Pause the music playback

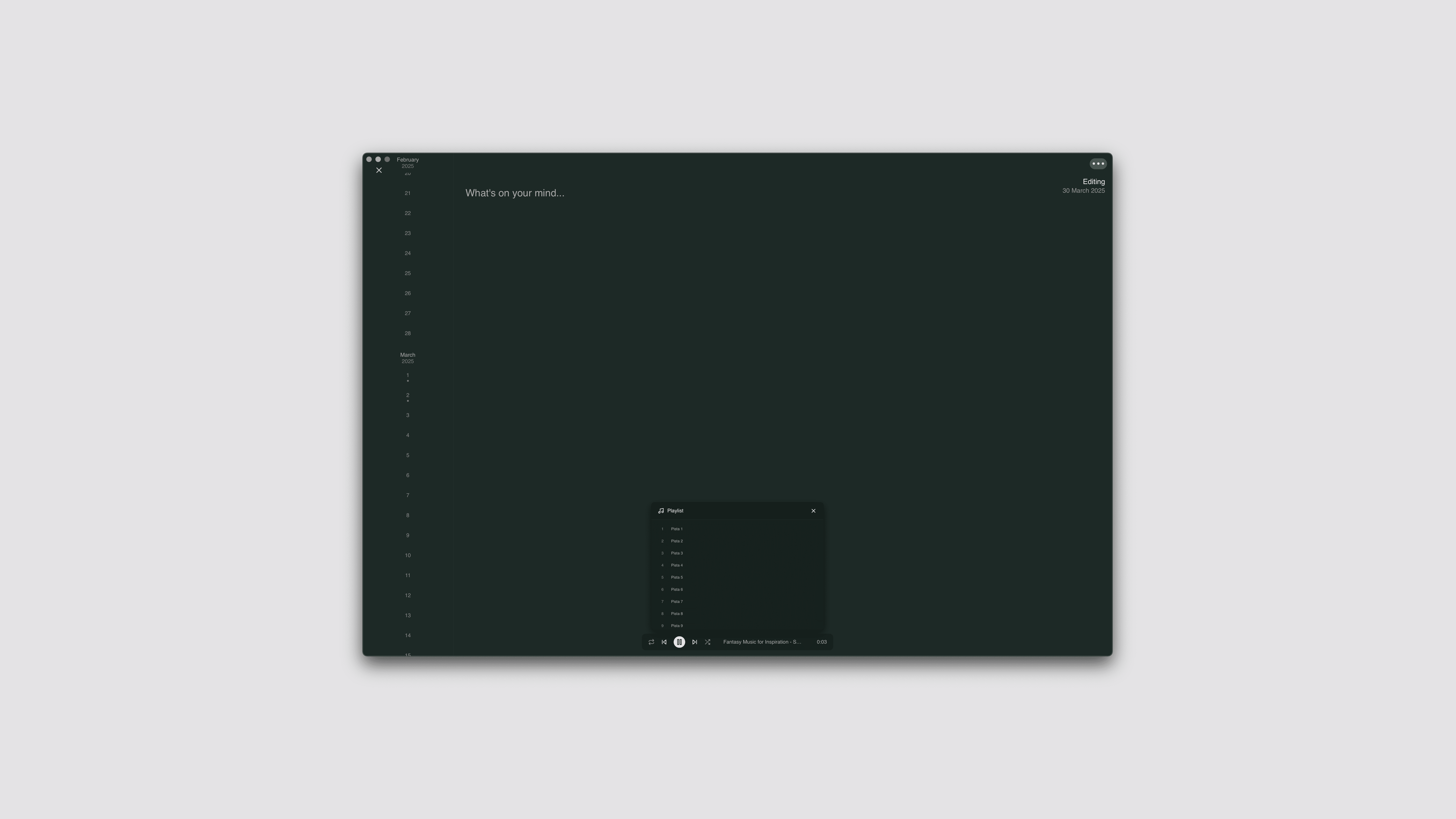pyautogui.click(x=679, y=642)
